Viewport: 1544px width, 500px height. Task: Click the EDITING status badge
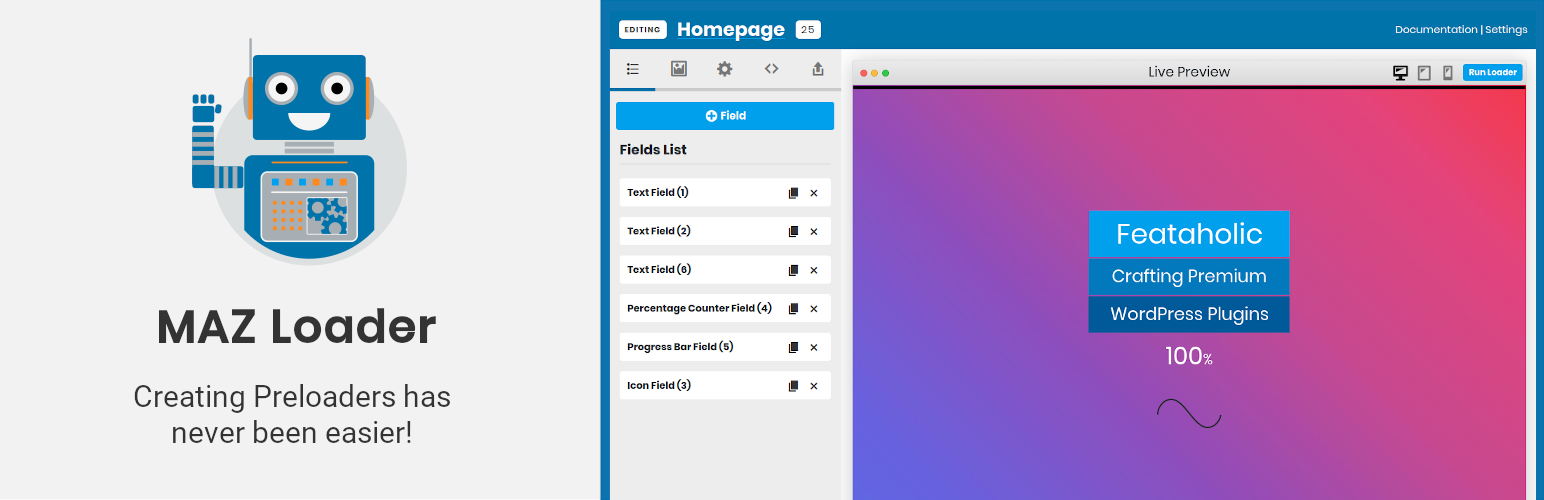tap(642, 29)
